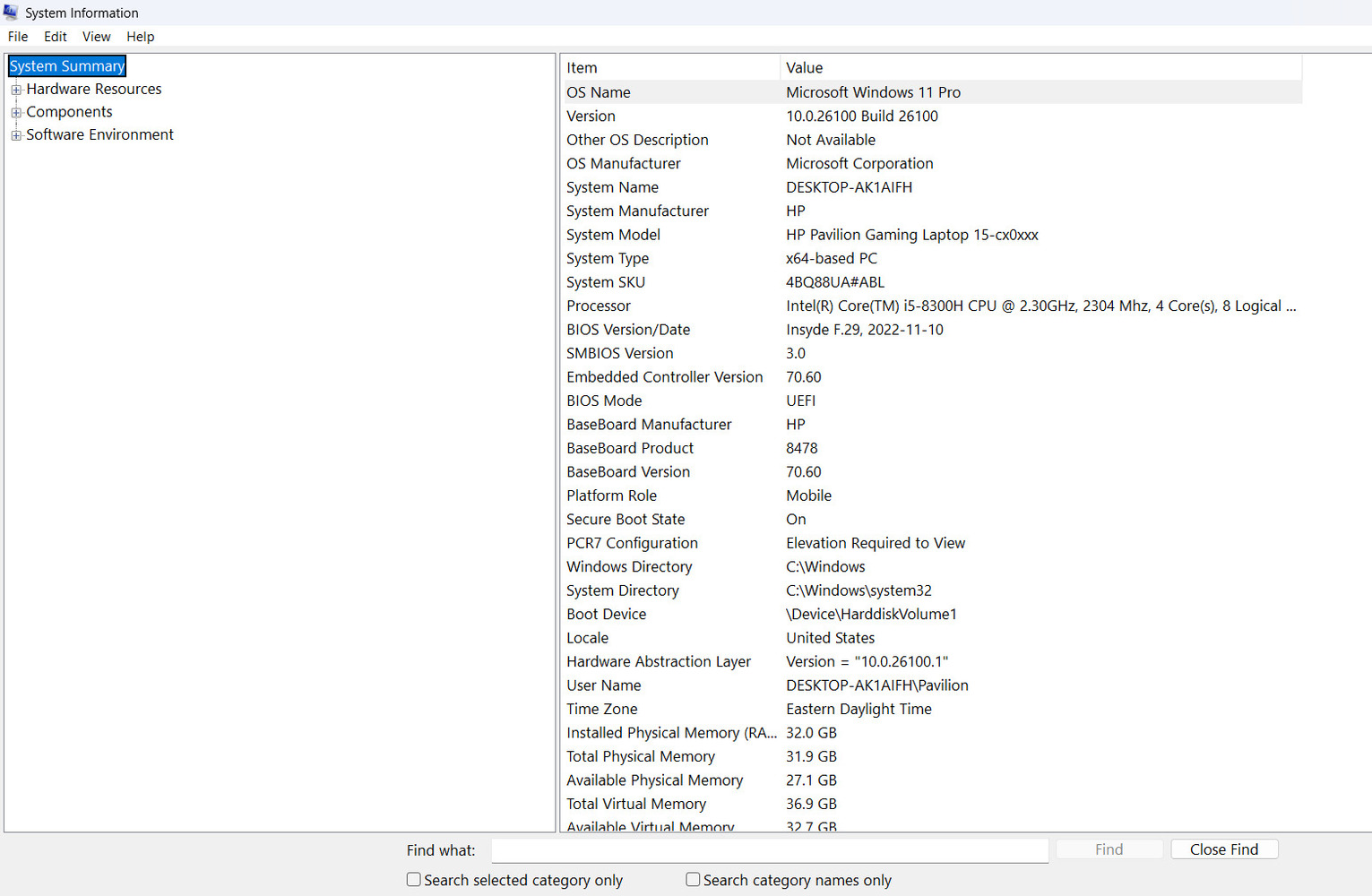This screenshot has width=1372, height=896.
Task: Click the value x64-based PC
Action: [832, 258]
